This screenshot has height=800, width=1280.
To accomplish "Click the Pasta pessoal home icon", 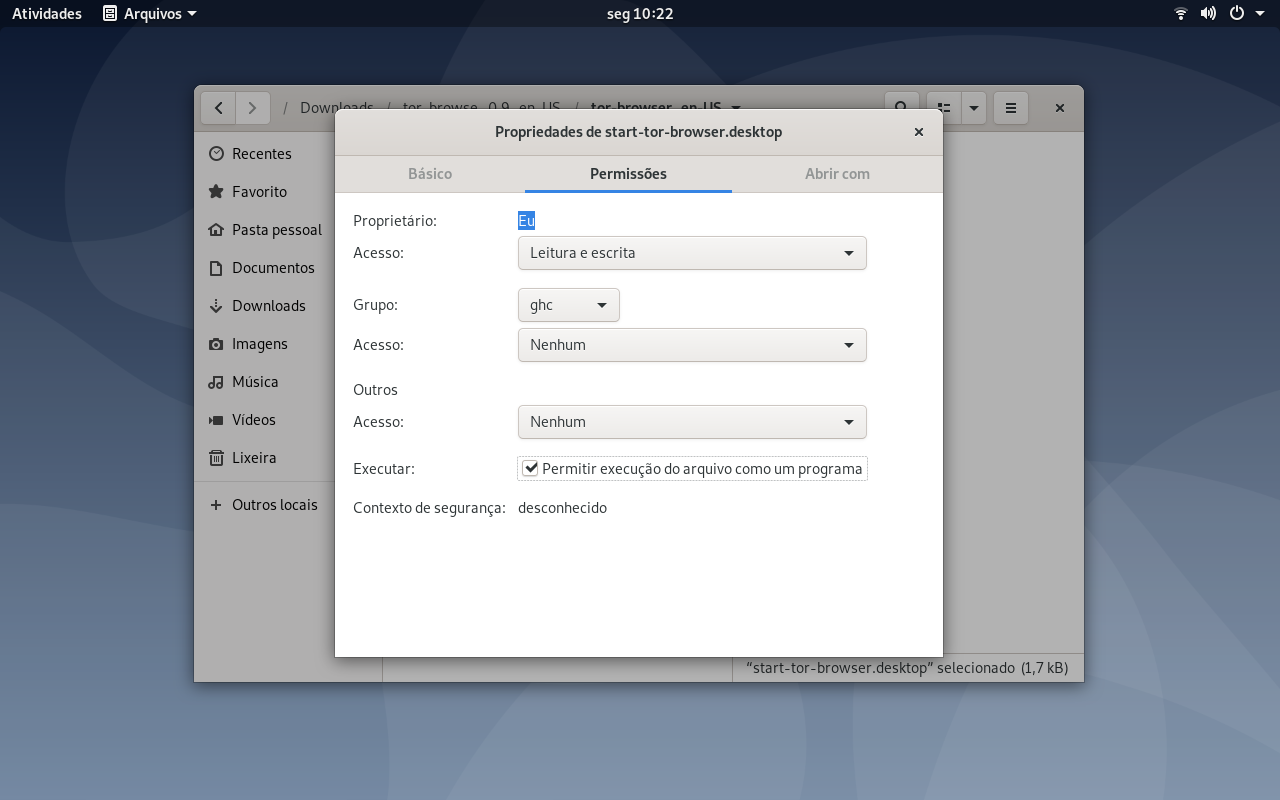I will 216,230.
